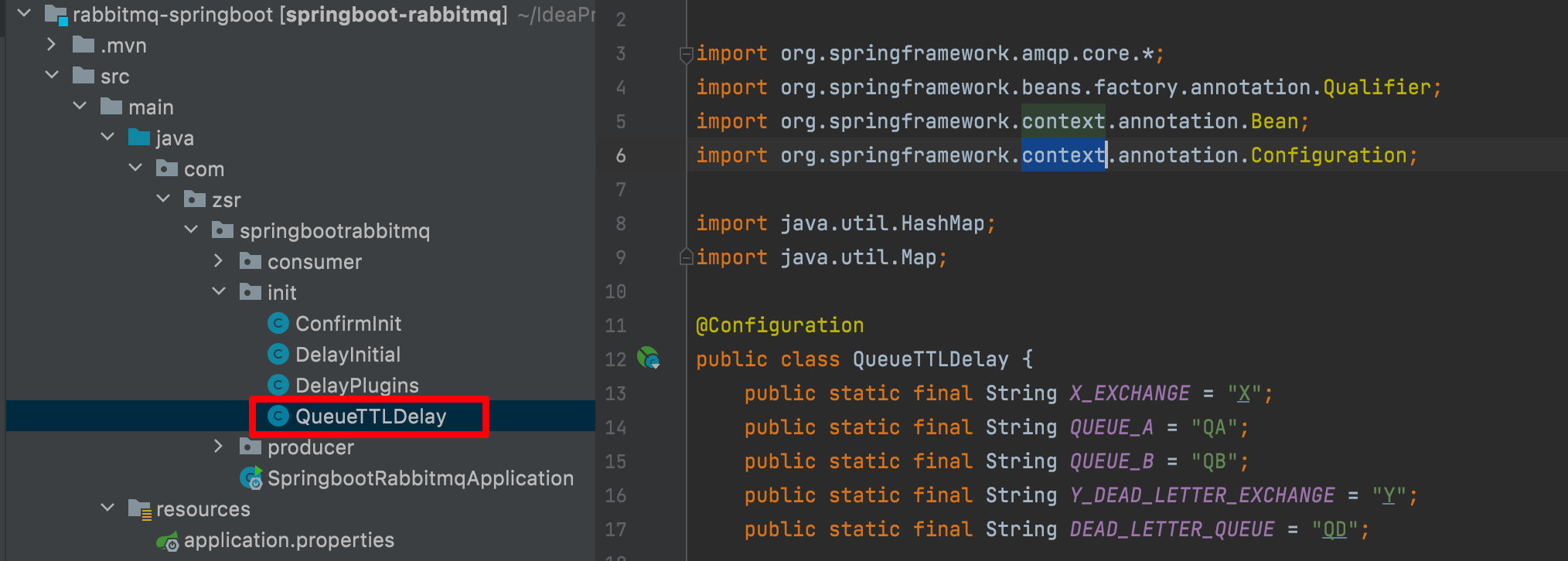Click the highlighted word context on line 6

[x=1064, y=155]
